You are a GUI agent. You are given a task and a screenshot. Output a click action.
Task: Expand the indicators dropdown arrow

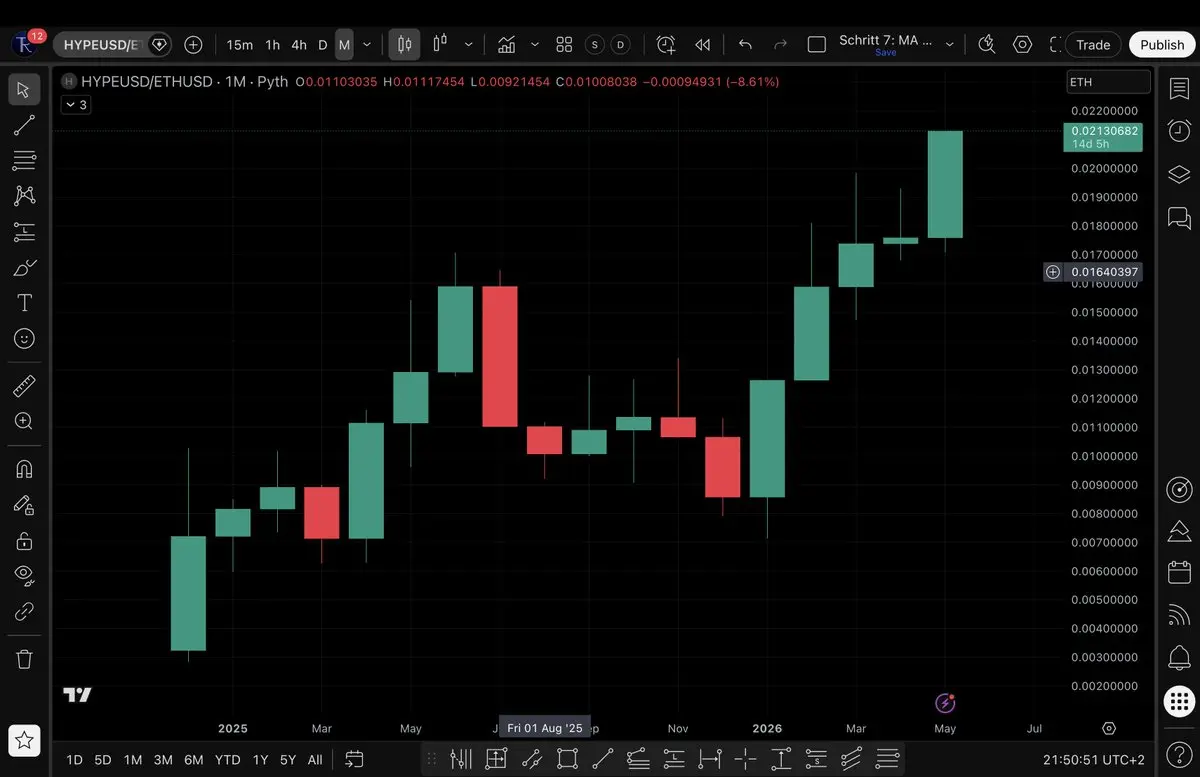(x=534, y=44)
